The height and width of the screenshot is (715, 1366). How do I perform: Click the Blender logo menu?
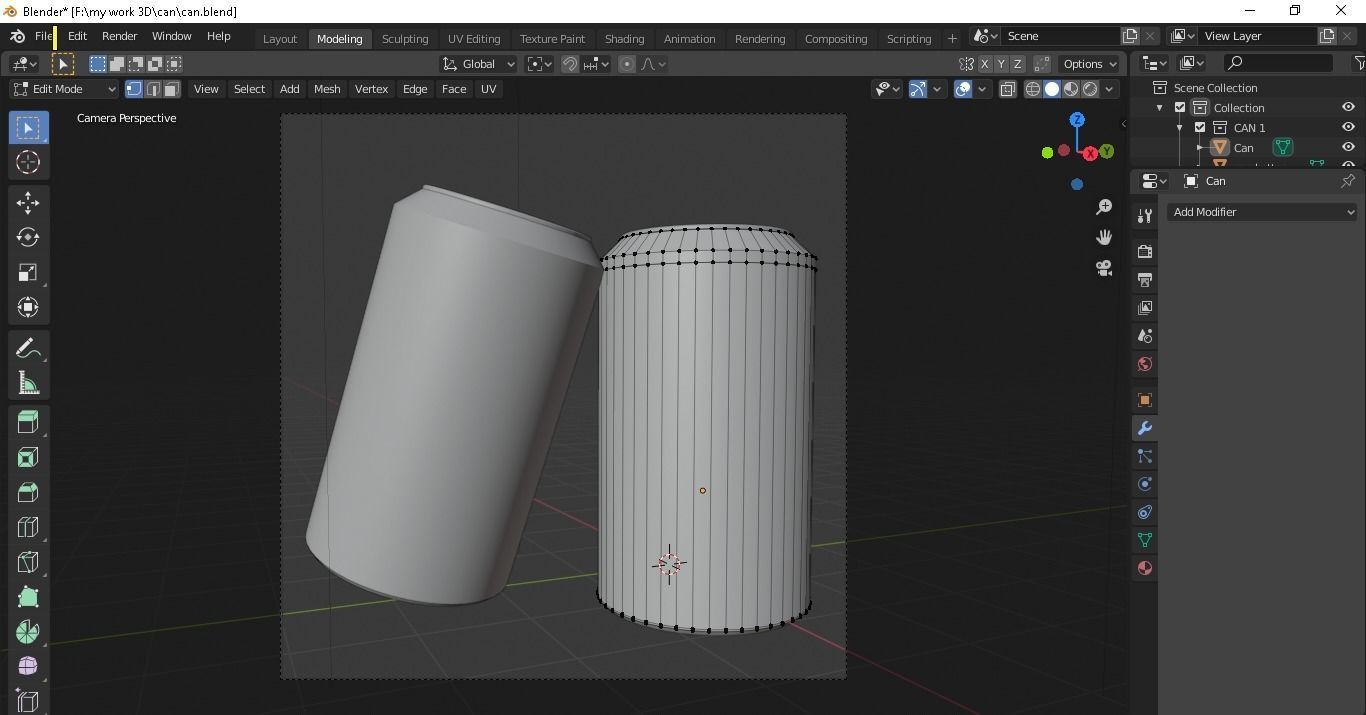coord(17,36)
